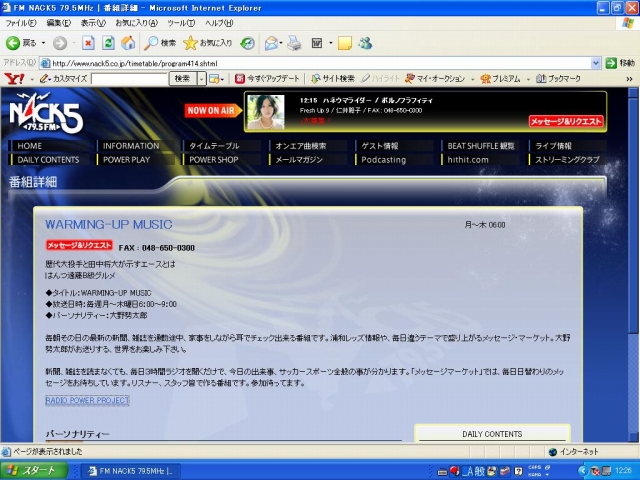Click the Yahoo toolbar update now icon
This screenshot has width=640, height=480.
(240, 78)
